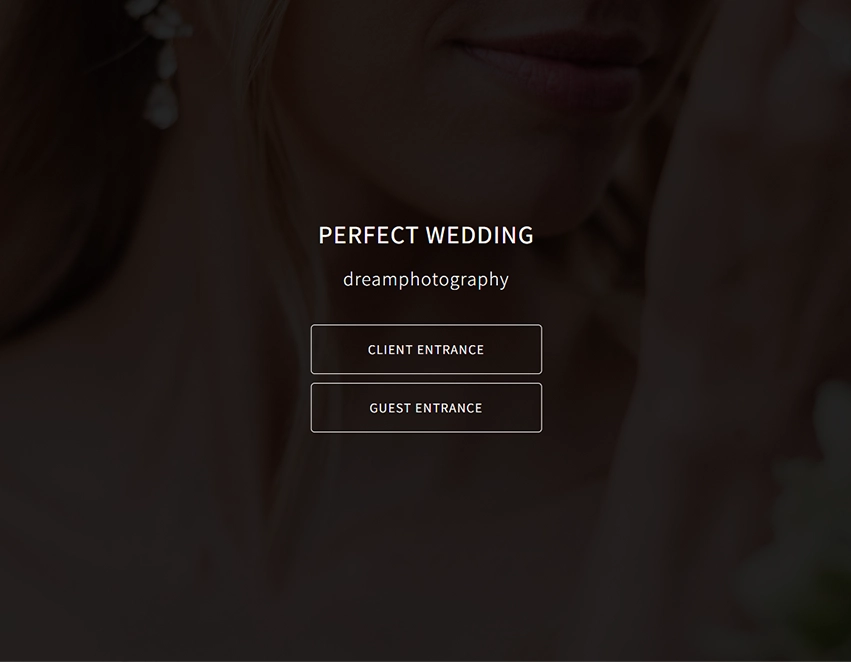
Task: Select the CLIENT ENTRANCE label text
Action: click(x=426, y=349)
